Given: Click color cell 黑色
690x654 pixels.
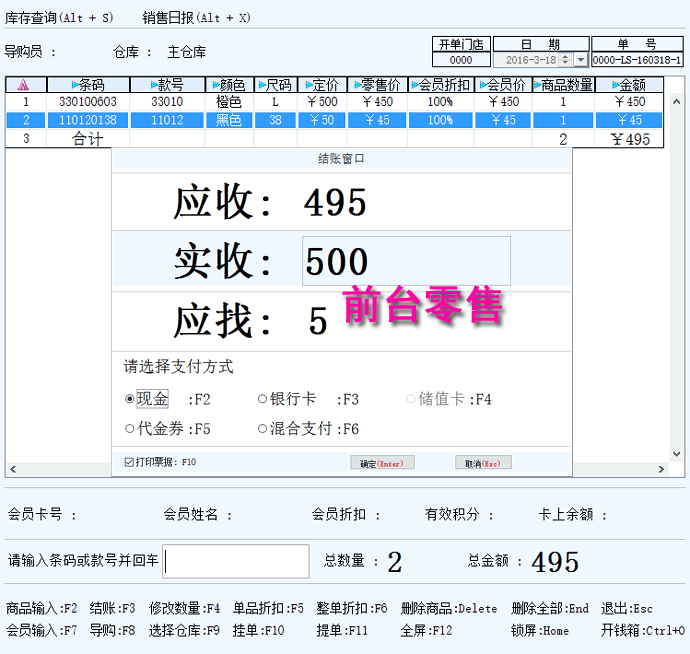Looking at the screenshot, I should tap(229, 120).
